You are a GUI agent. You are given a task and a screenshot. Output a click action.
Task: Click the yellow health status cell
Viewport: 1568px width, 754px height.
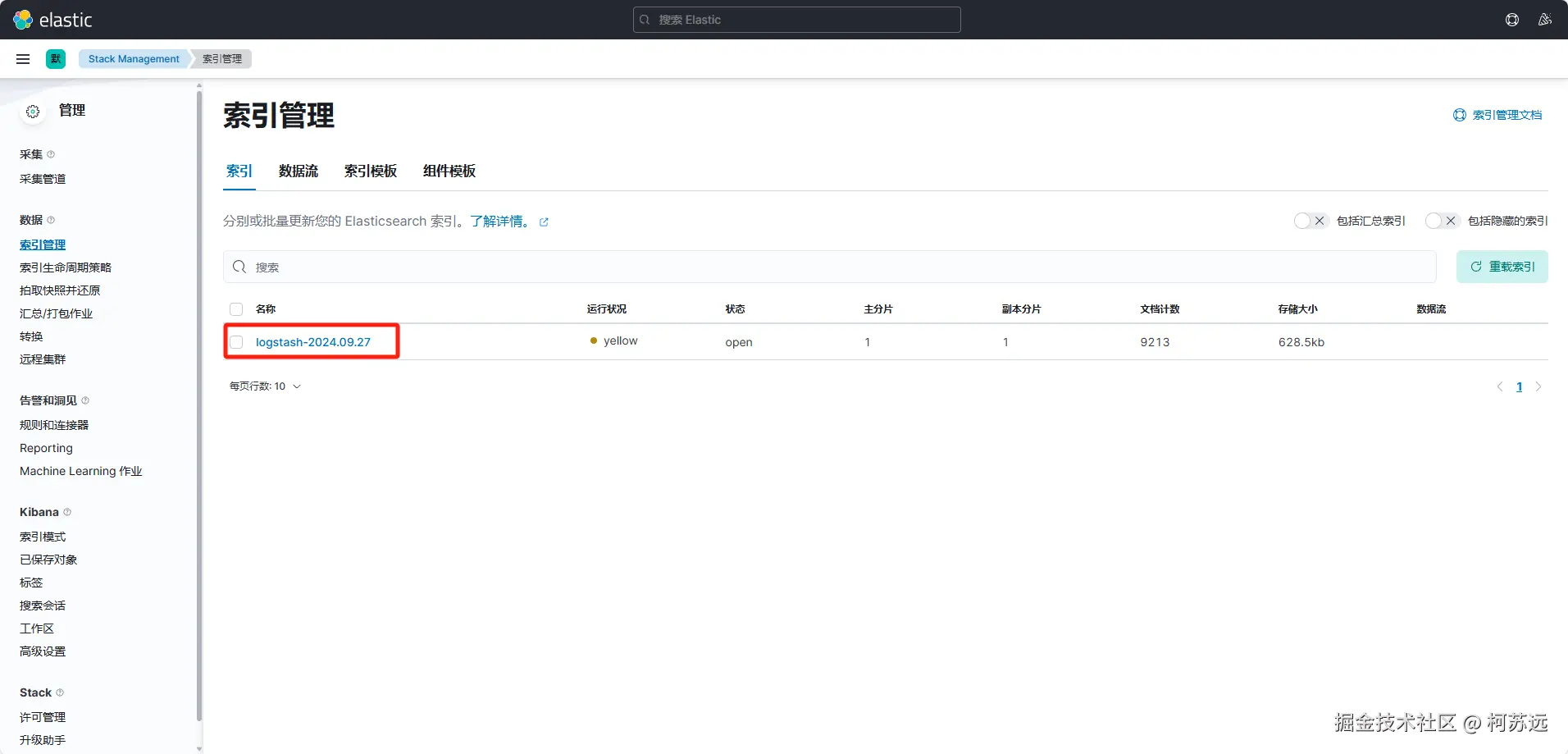(614, 340)
